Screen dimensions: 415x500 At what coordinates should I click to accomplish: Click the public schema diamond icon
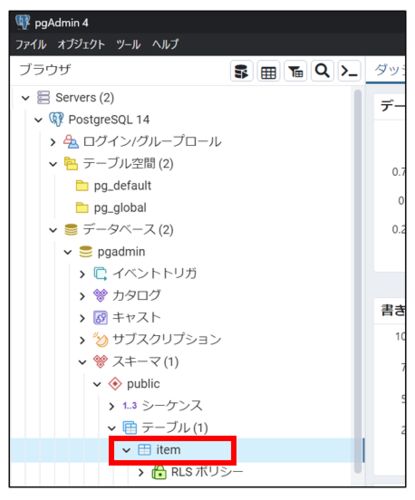tap(115, 384)
